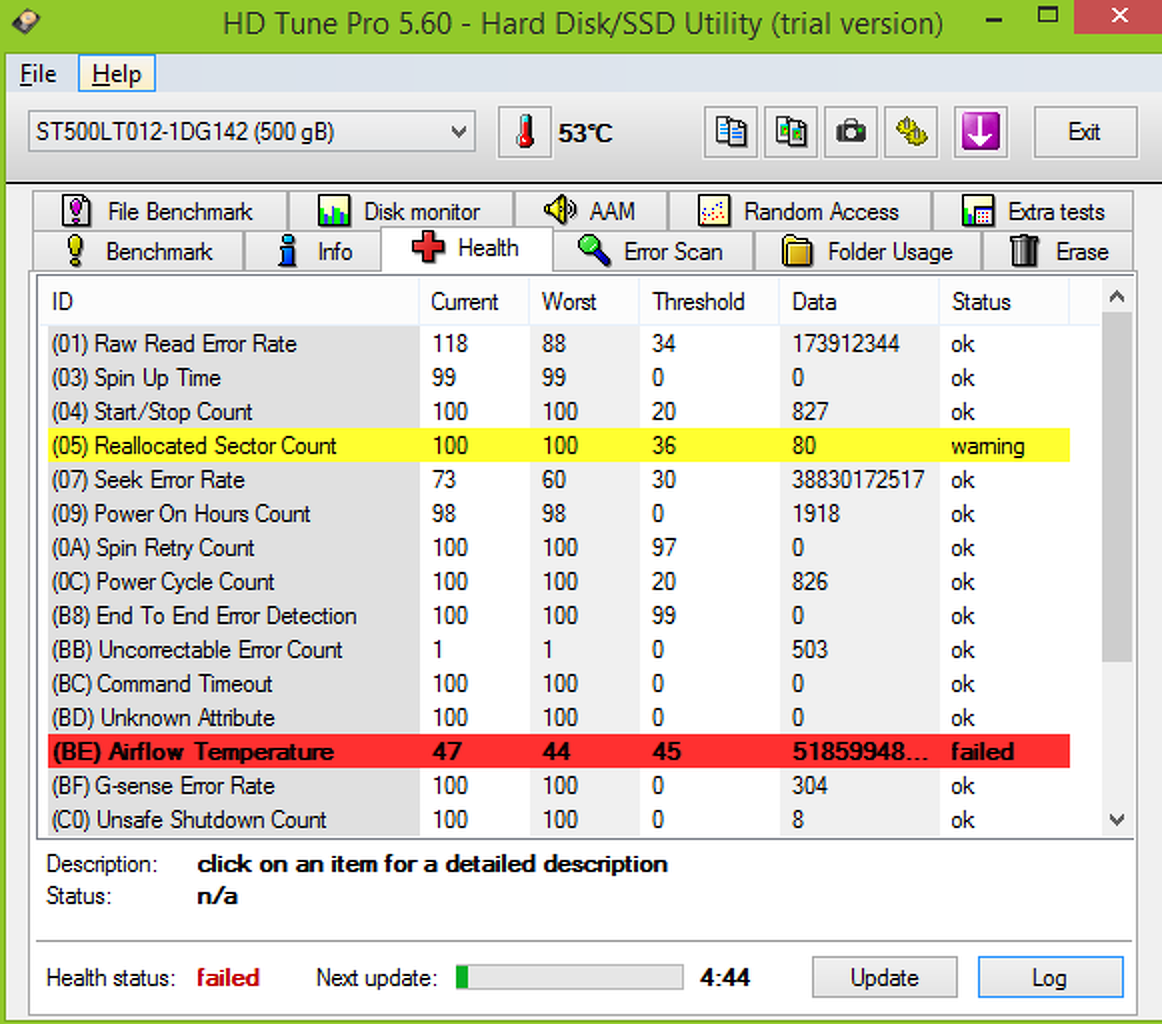This screenshot has height=1024, width=1162.
Task: Select the (BC) Command Timeout row
Action: coord(559,684)
